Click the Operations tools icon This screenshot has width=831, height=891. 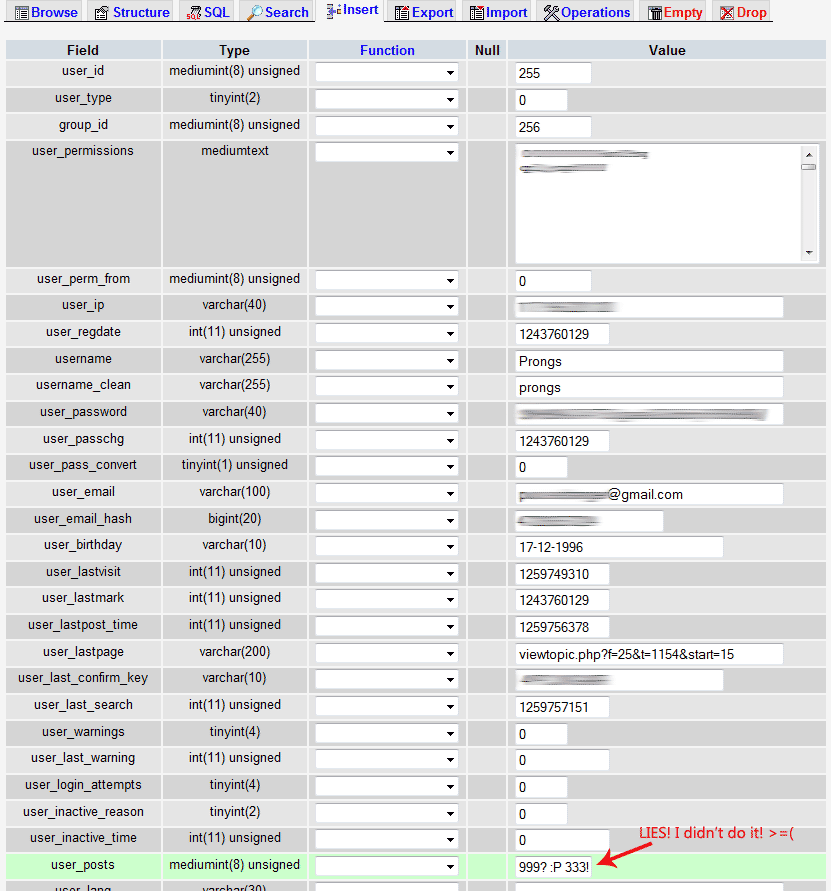(x=551, y=13)
